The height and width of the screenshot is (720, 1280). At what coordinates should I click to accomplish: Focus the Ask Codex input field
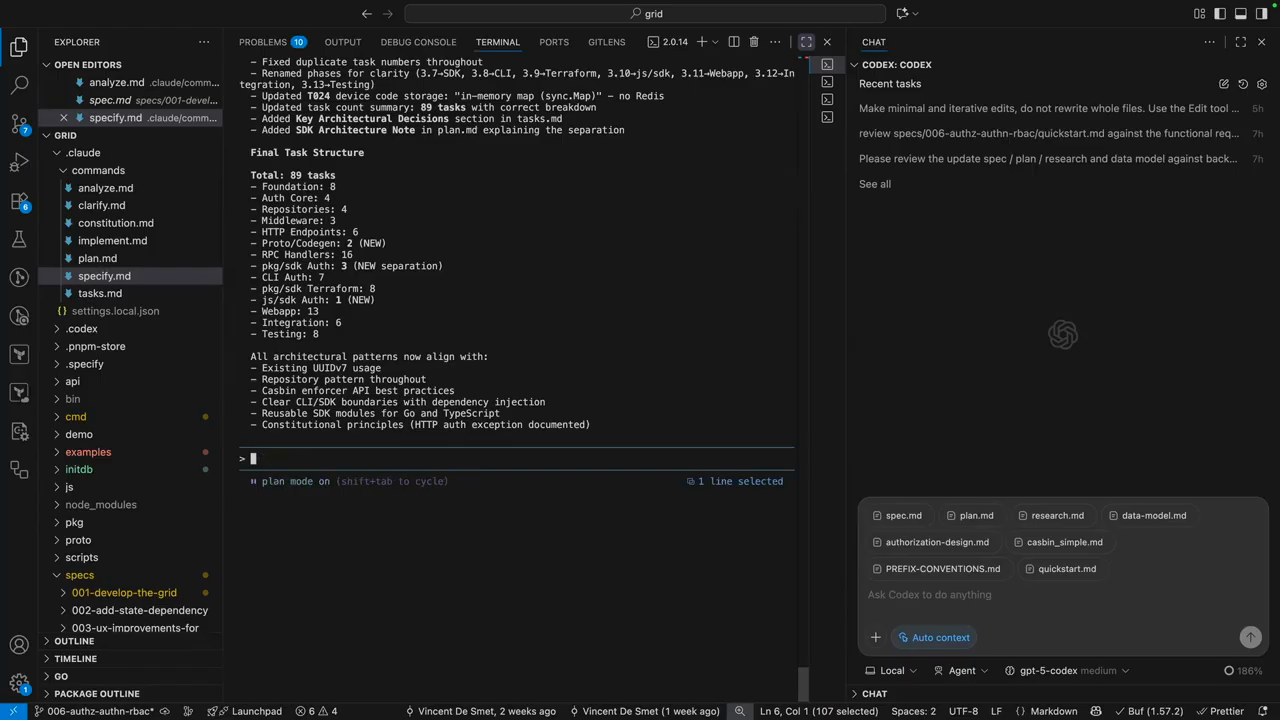(1050, 595)
